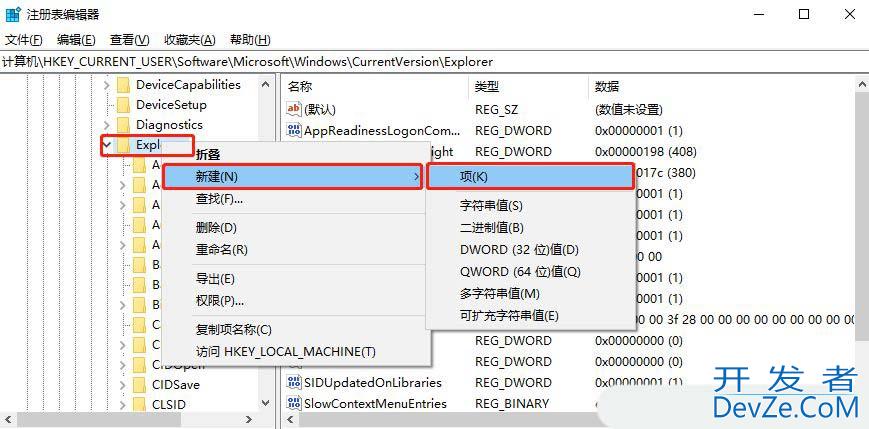Expand the DeviceCapabilities tree node

point(107,85)
